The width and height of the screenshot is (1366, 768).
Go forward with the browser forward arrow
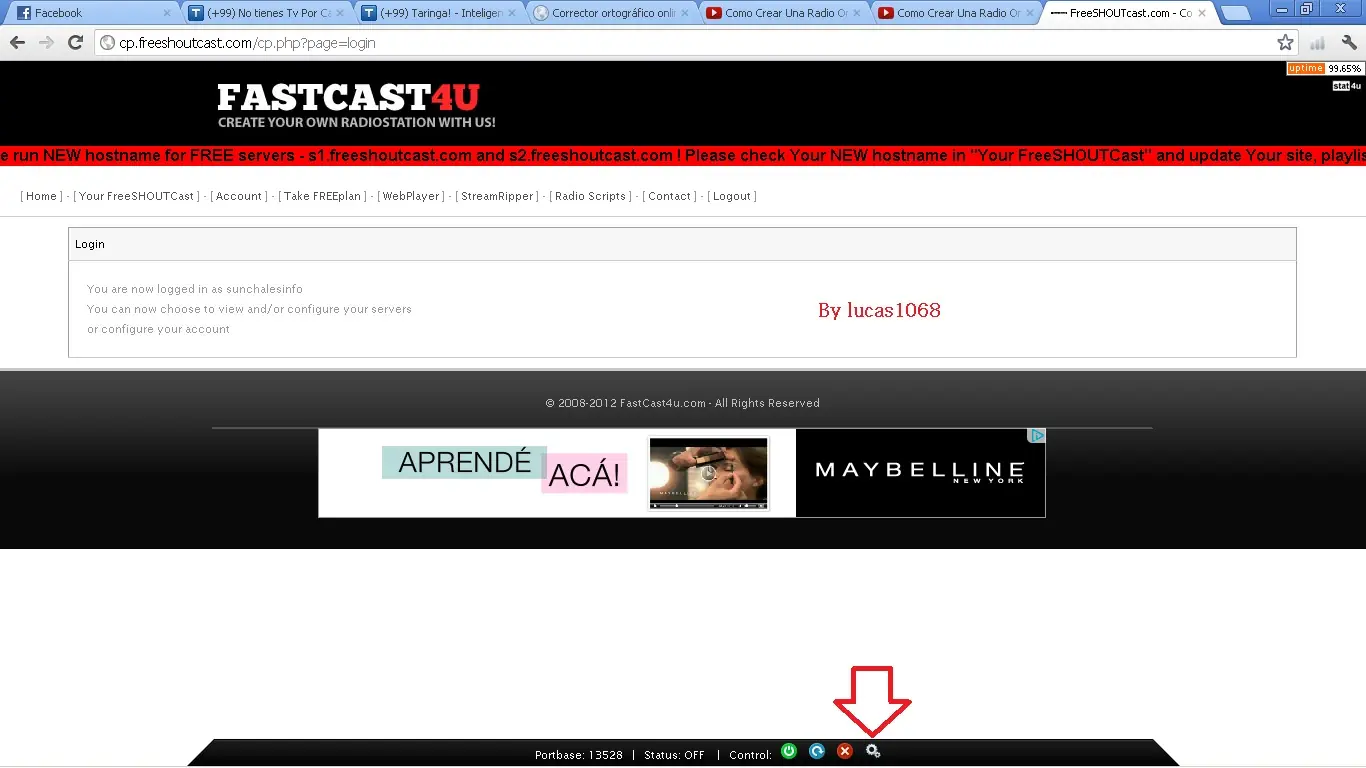(46, 43)
